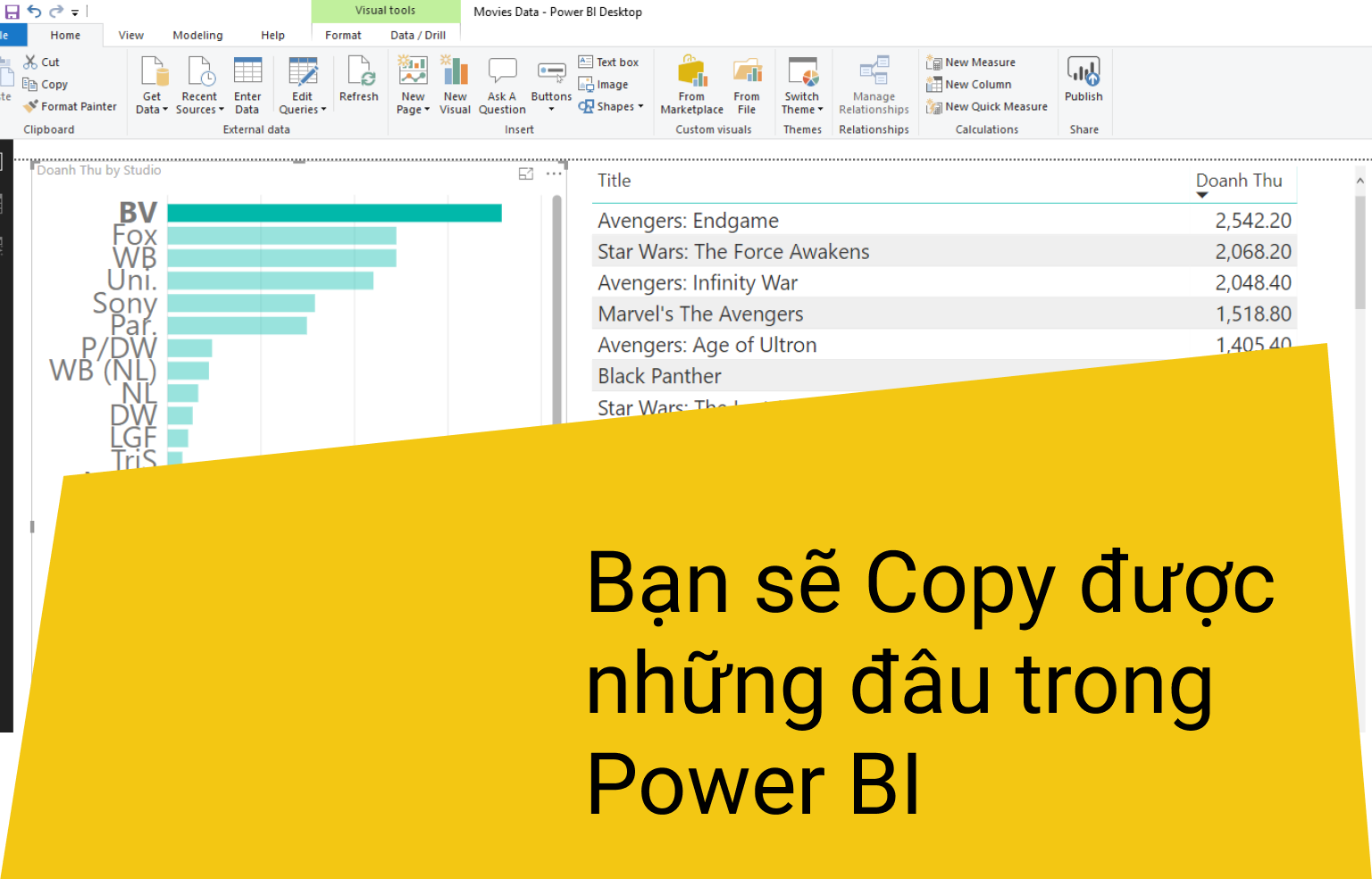
Task: Click the Doanh Thu by Studio title
Action: (x=99, y=170)
